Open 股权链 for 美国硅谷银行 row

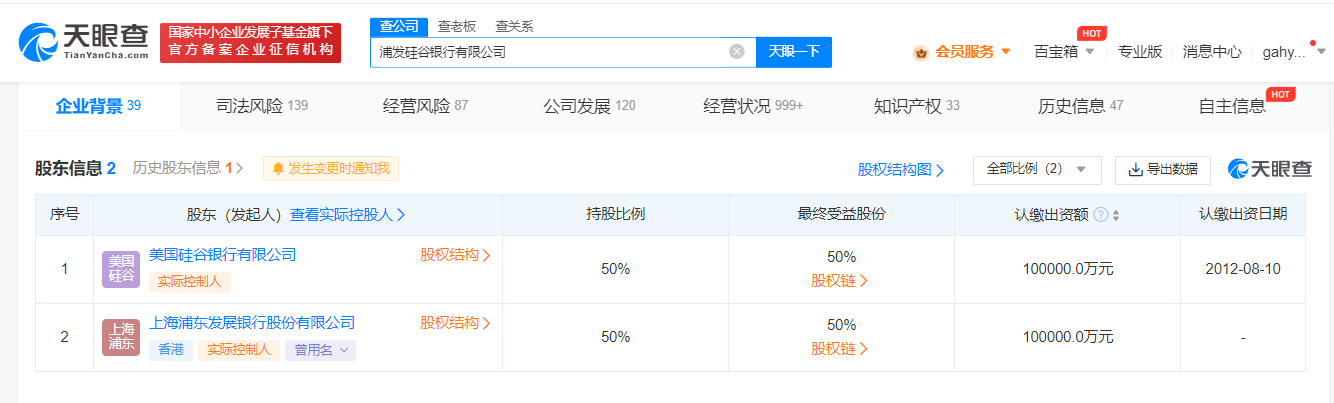pos(840,281)
